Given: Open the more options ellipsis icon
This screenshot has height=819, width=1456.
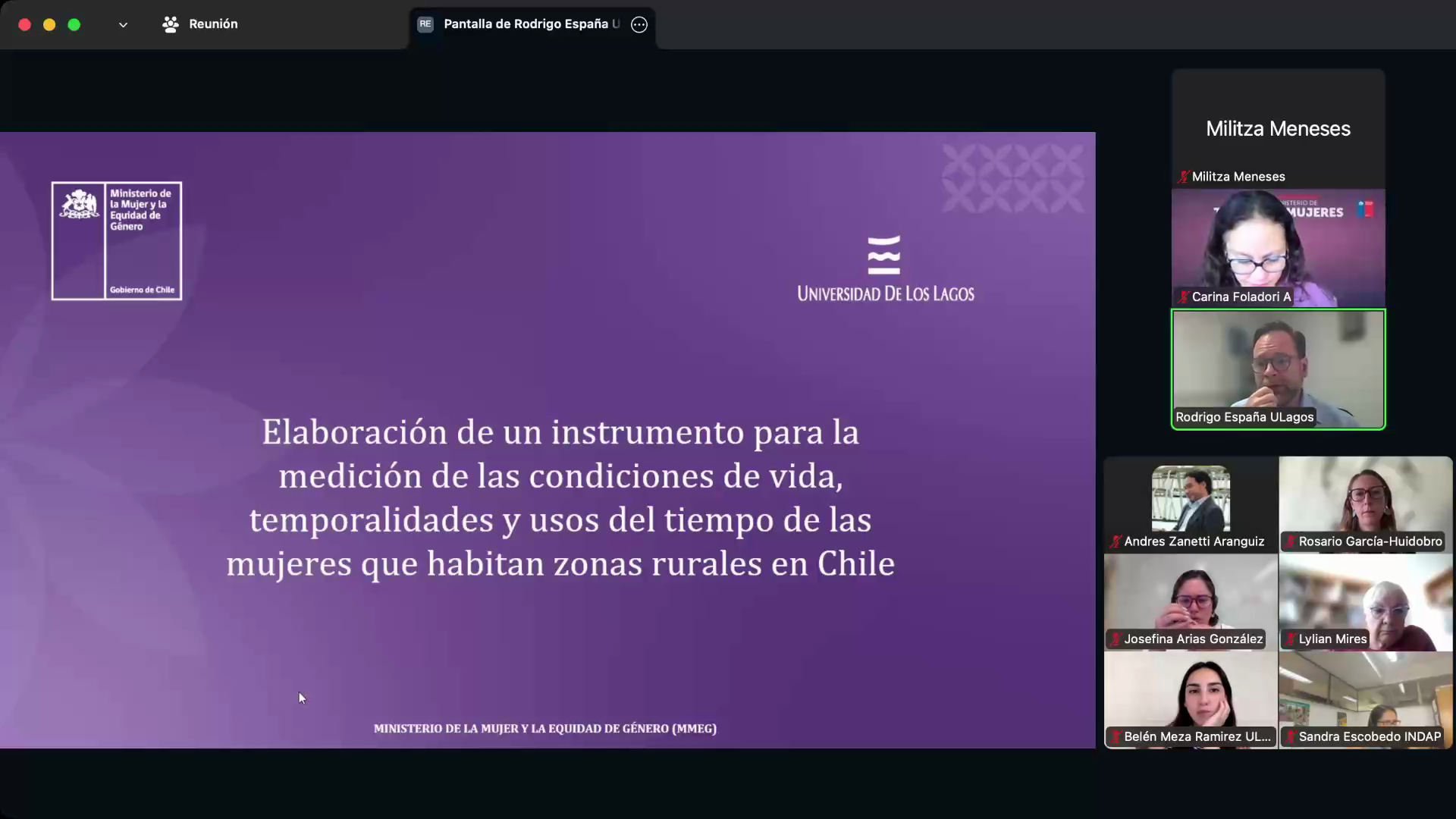Looking at the screenshot, I should [x=639, y=24].
